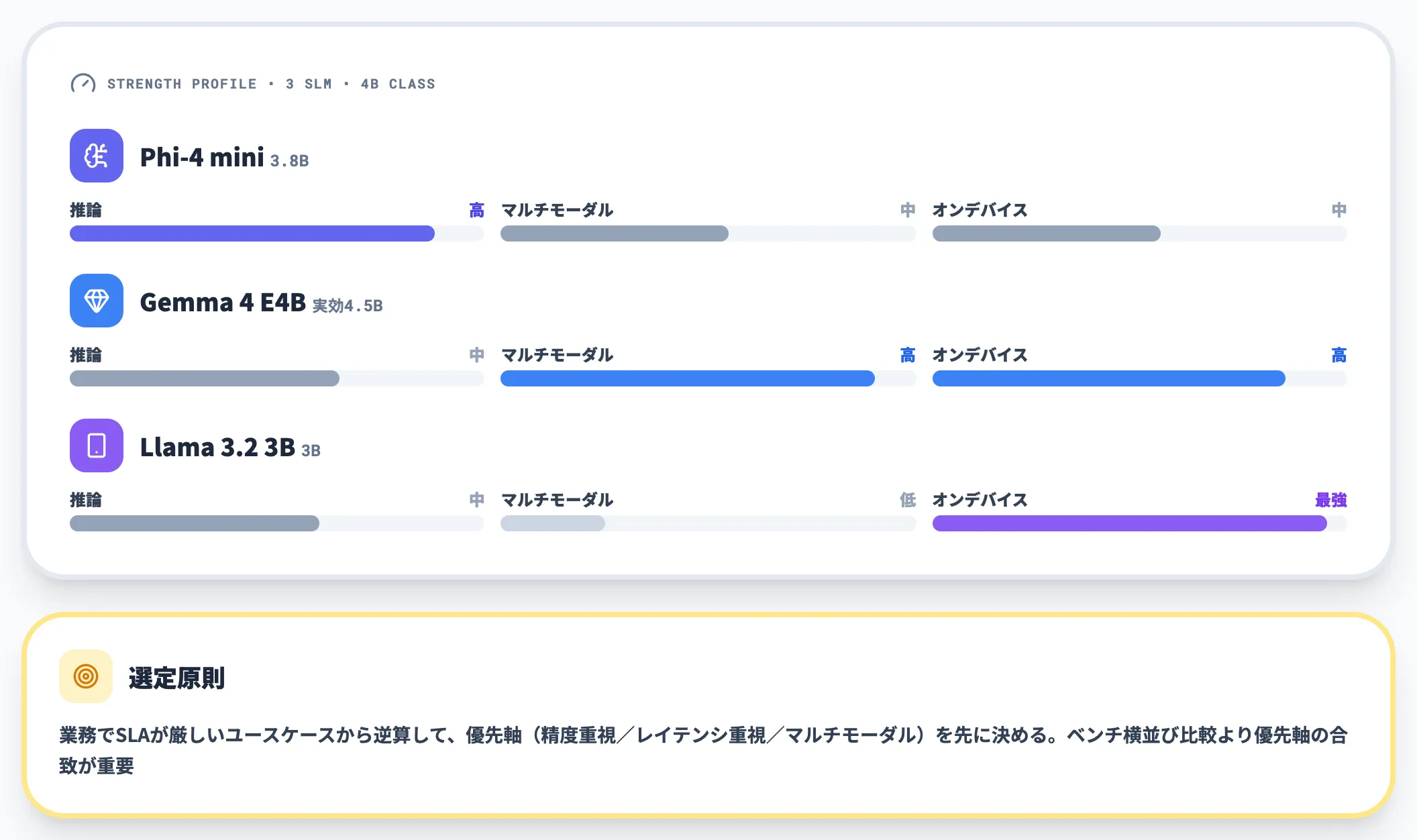The image size is (1417, 840).
Task: Click the 高 rating for Gemma オンデバイス
Action: tap(1339, 355)
